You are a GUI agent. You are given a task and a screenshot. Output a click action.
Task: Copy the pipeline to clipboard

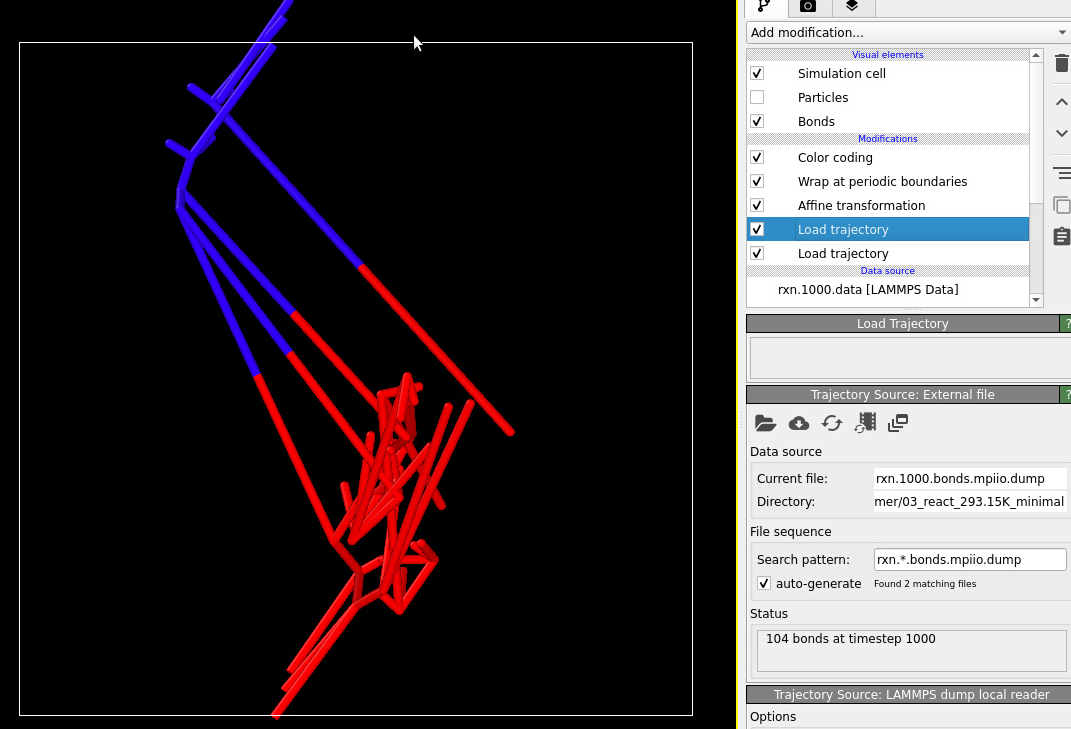1061,205
